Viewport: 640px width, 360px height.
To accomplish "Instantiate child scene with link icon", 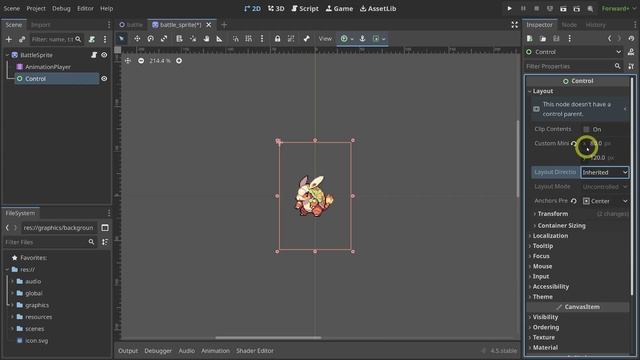I will (x=22, y=39).
